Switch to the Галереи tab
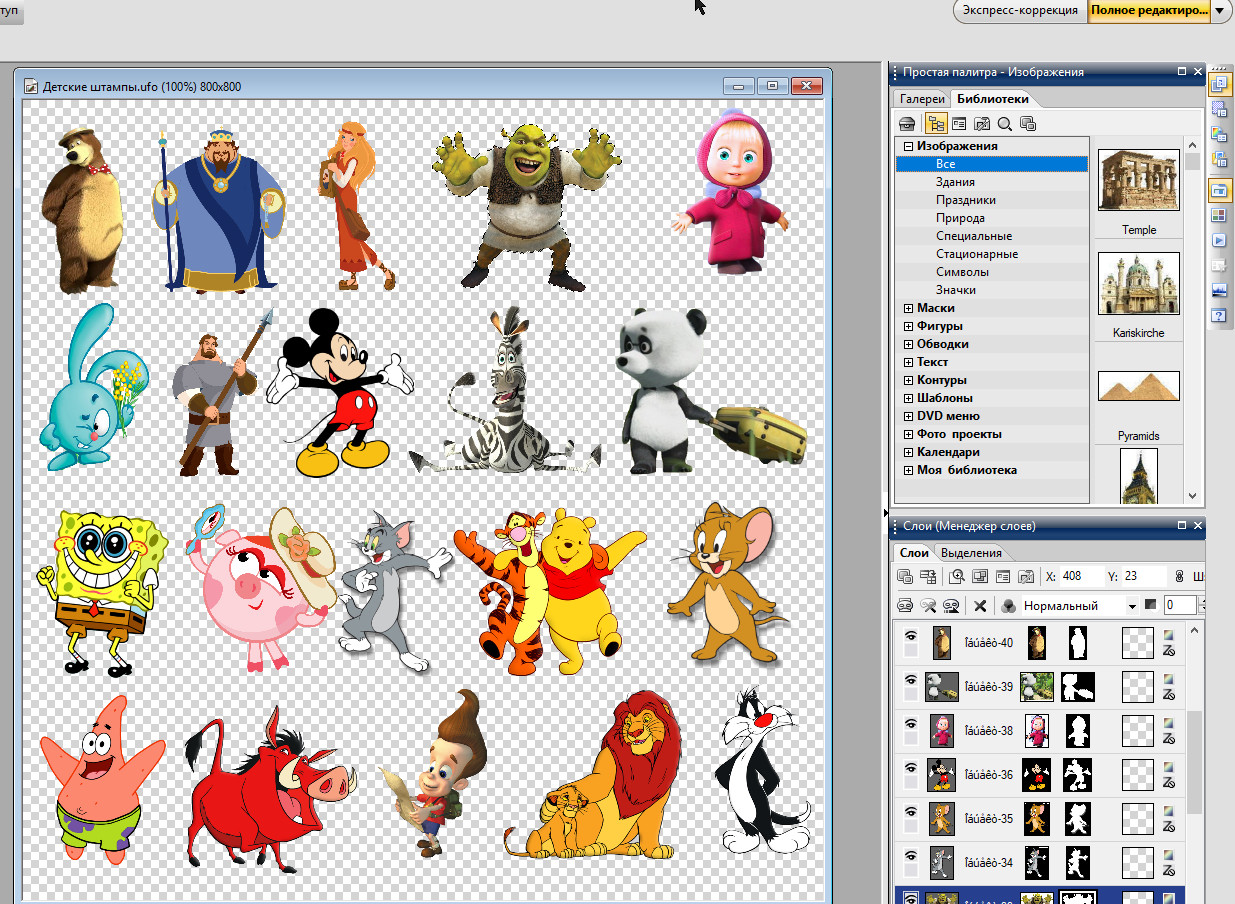The image size is (1235, 904). (x=922, y=99)
